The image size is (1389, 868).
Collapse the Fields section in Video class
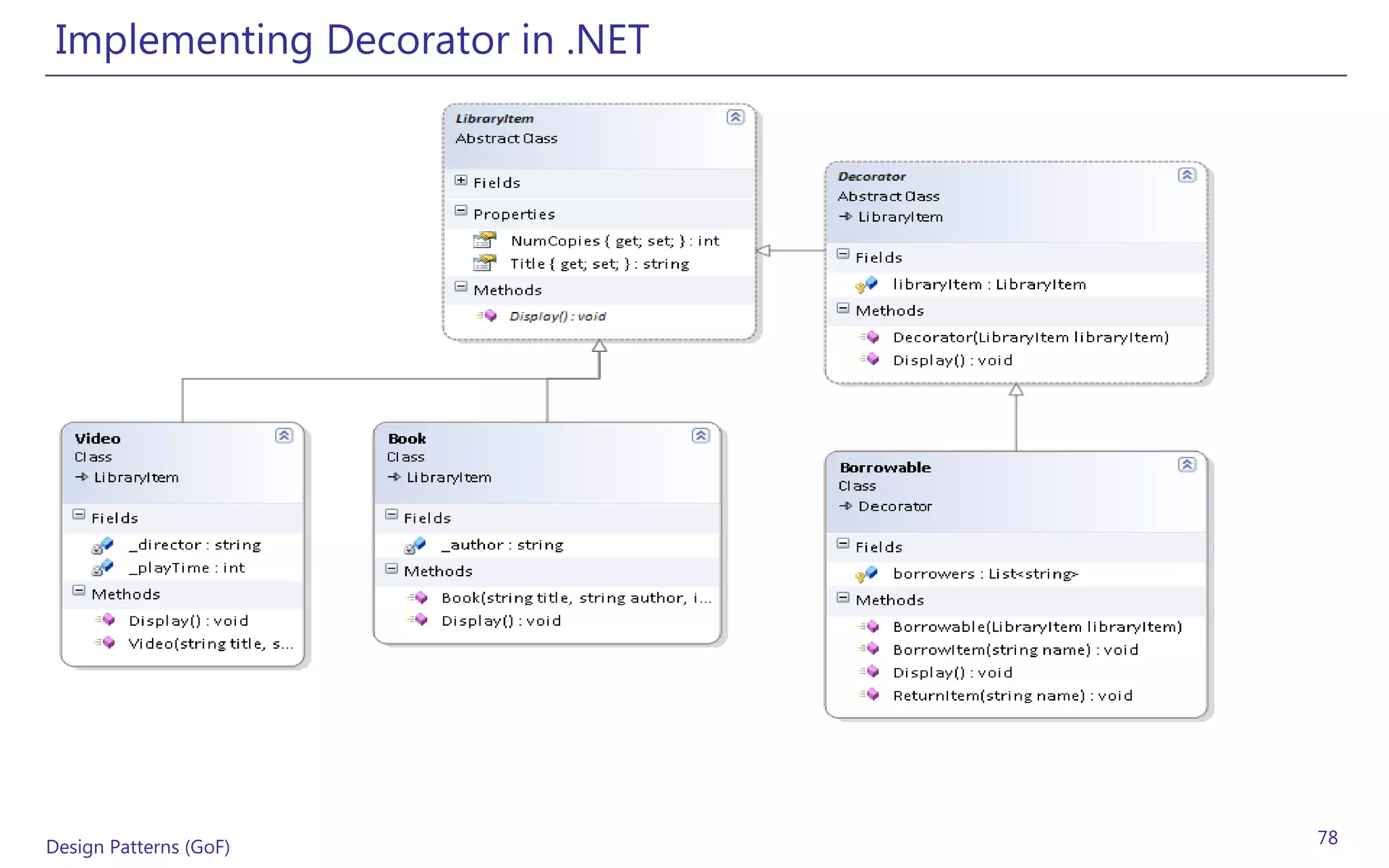79,515
